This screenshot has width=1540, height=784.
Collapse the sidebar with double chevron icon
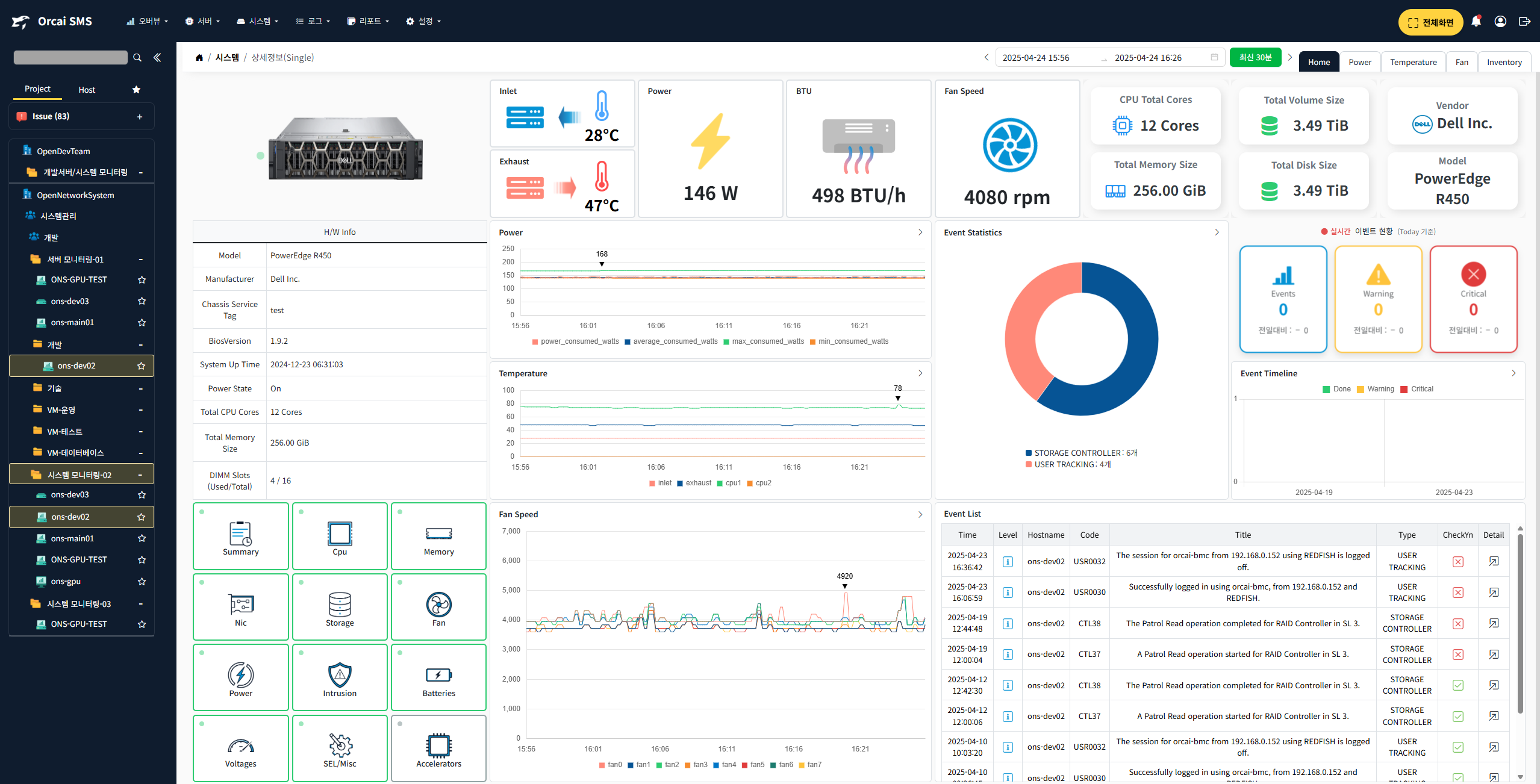(x=157, y=58)
